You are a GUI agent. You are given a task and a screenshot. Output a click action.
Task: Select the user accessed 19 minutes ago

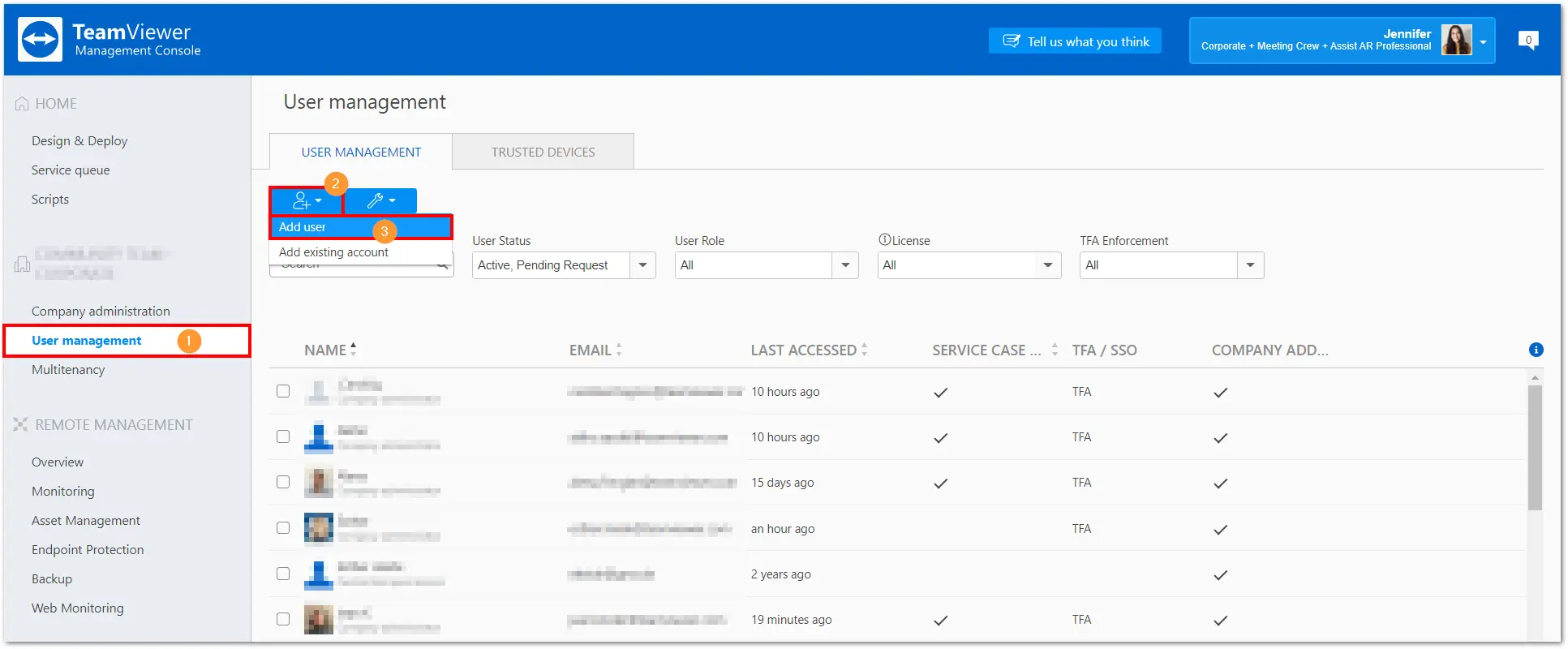tap(283, 619)
